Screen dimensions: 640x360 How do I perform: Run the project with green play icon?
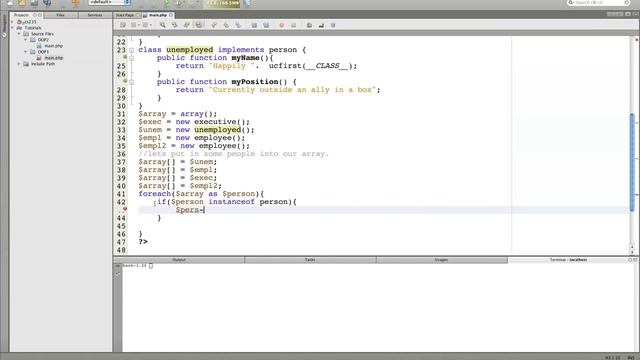[x=167, y=3]
